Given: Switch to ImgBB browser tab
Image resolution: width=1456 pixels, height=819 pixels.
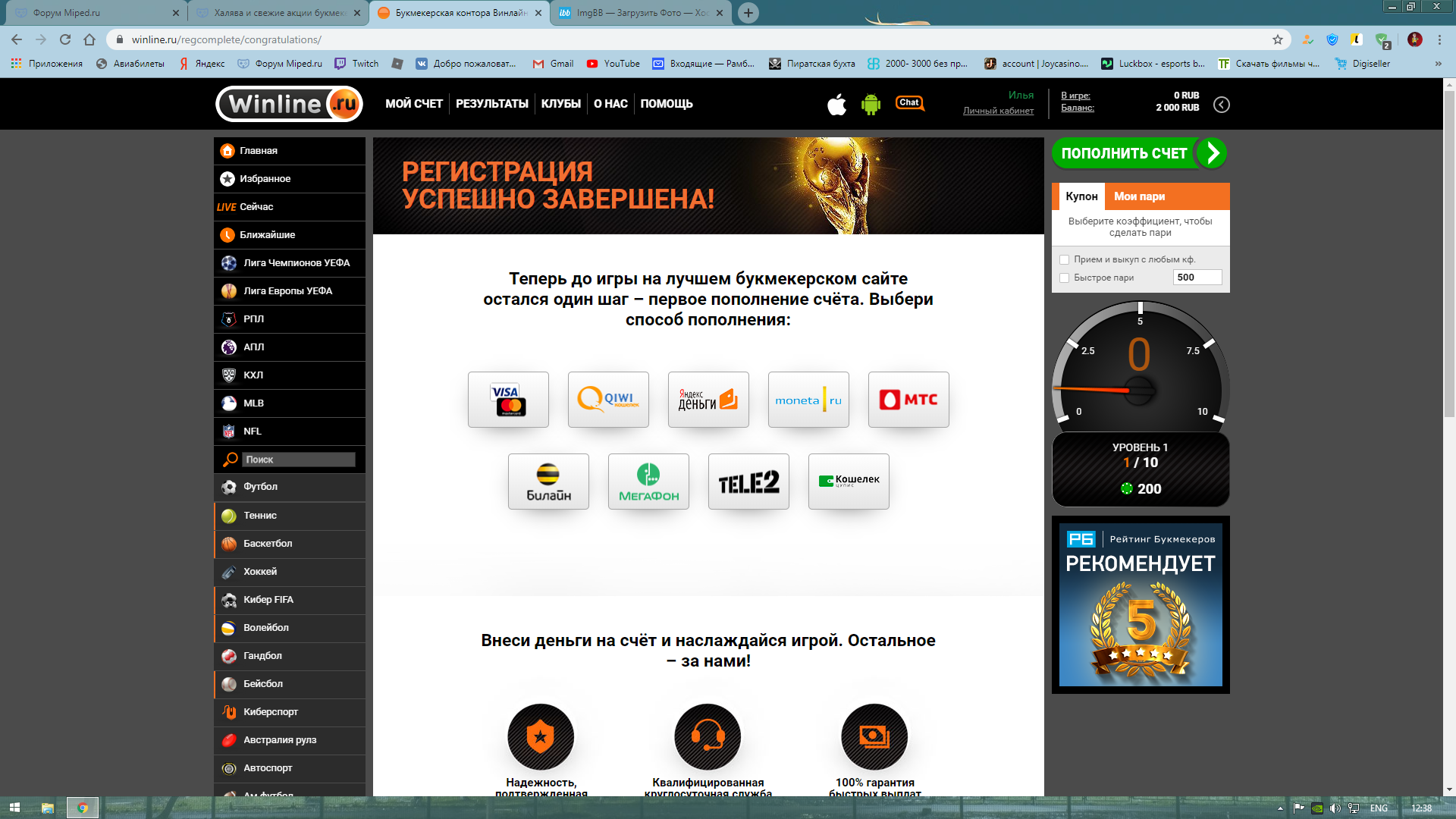Looking at the screenshot, I should (x=642, y=13).
